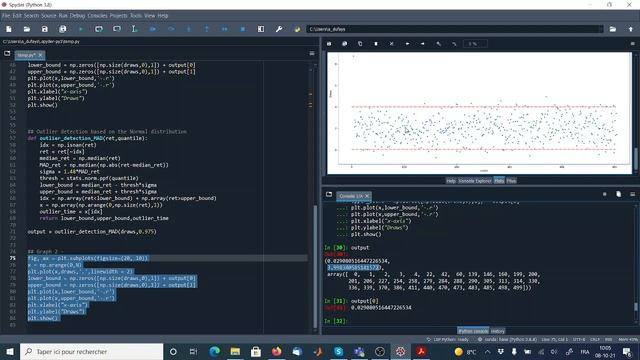Open the Edit menu

[x=17, y=16]
